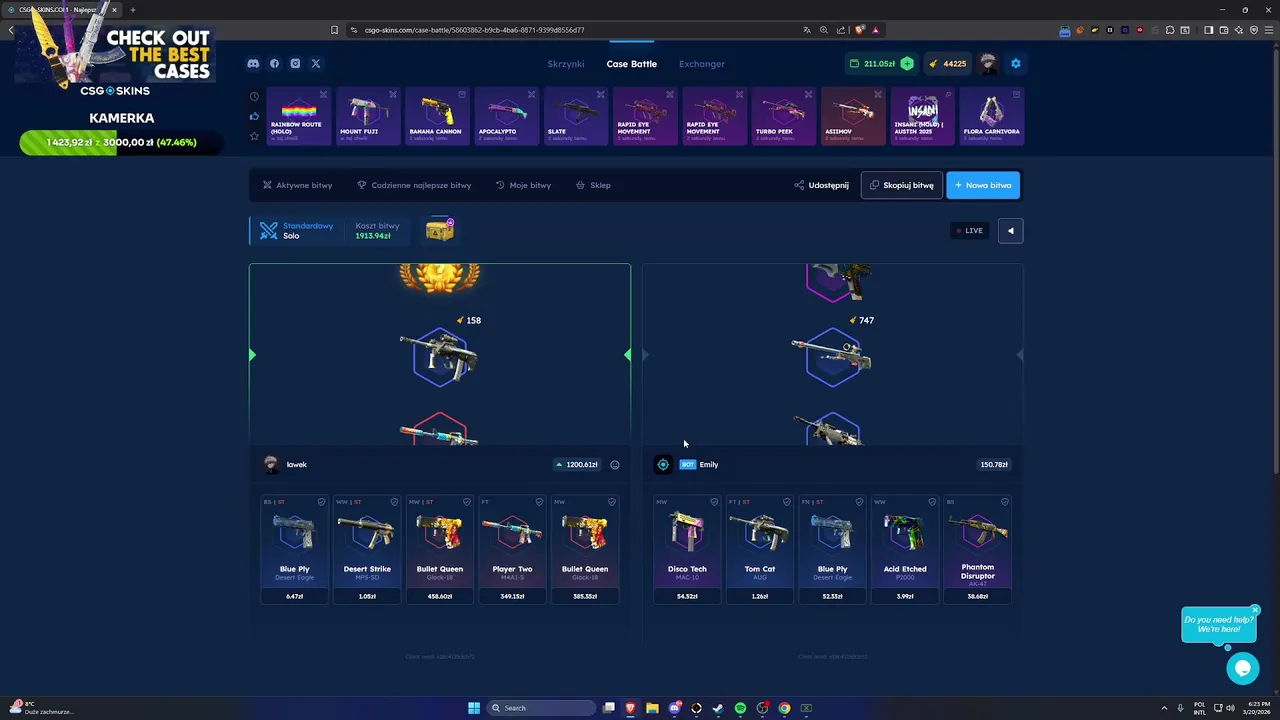This screenshot has width=1280, height=720.
Task: Open the Slate drop card
Action: click(x=576, y=117)
